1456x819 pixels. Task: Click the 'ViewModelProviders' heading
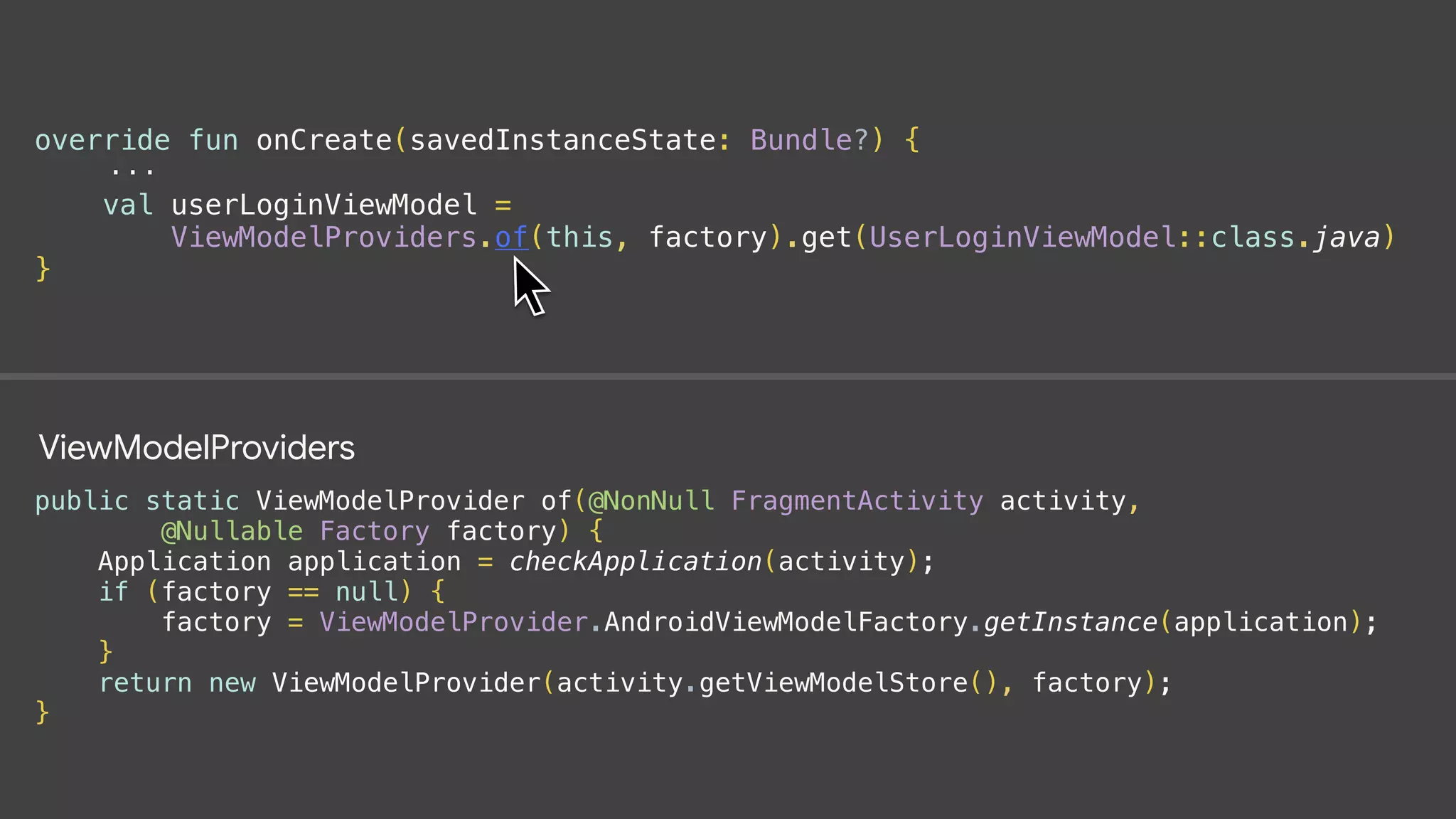[197, 448]
